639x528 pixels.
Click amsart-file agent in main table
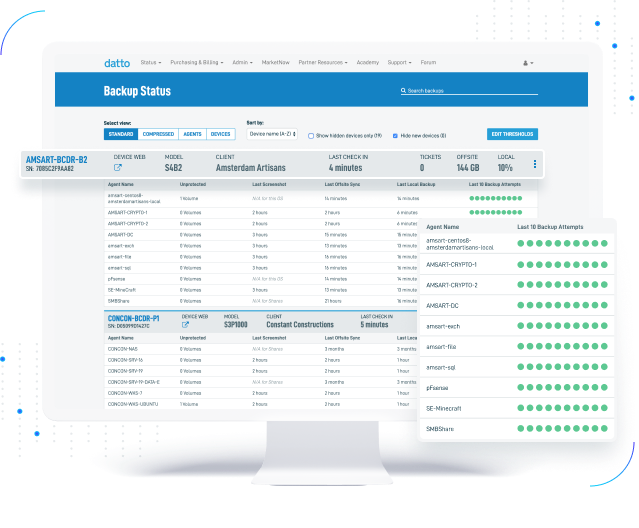coord(119,257)
